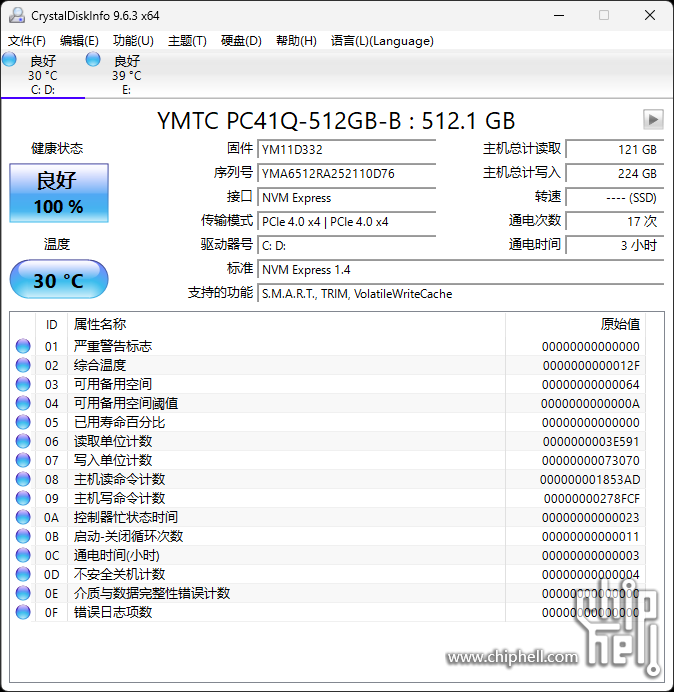This screenshot has width=674, height=692.
Task: Click the status icon of row 03 可用备用空间
Action: pyautogui.click(x=23, y=384)
